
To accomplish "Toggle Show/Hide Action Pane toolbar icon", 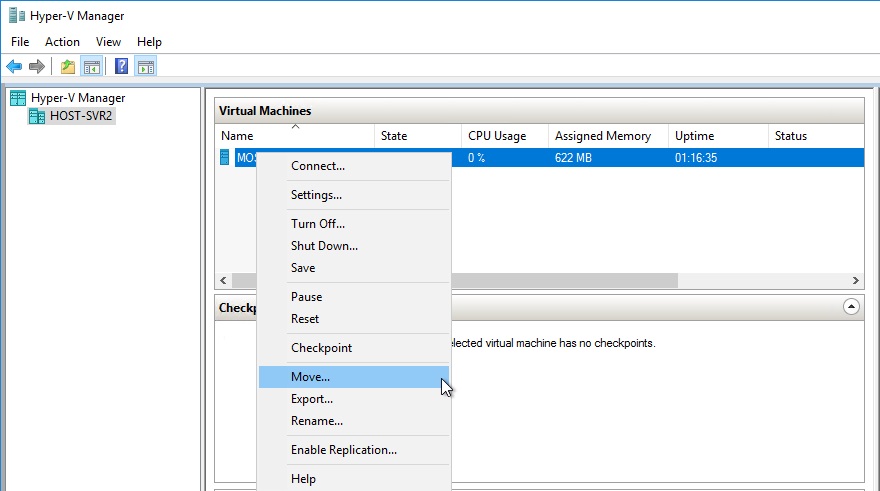I will 145,67.
